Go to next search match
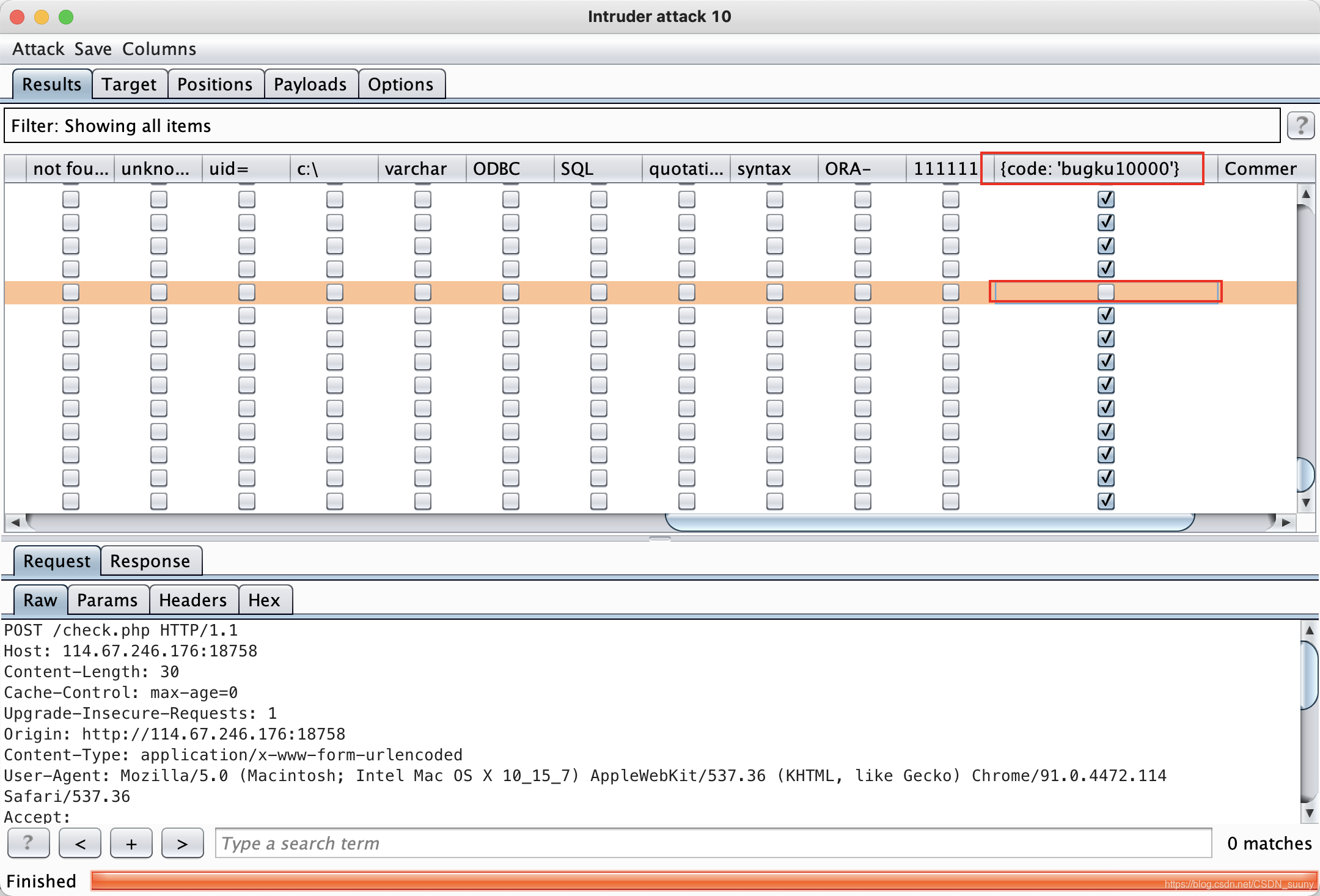This screenshot has width=1320, height=896. (182, 843)
